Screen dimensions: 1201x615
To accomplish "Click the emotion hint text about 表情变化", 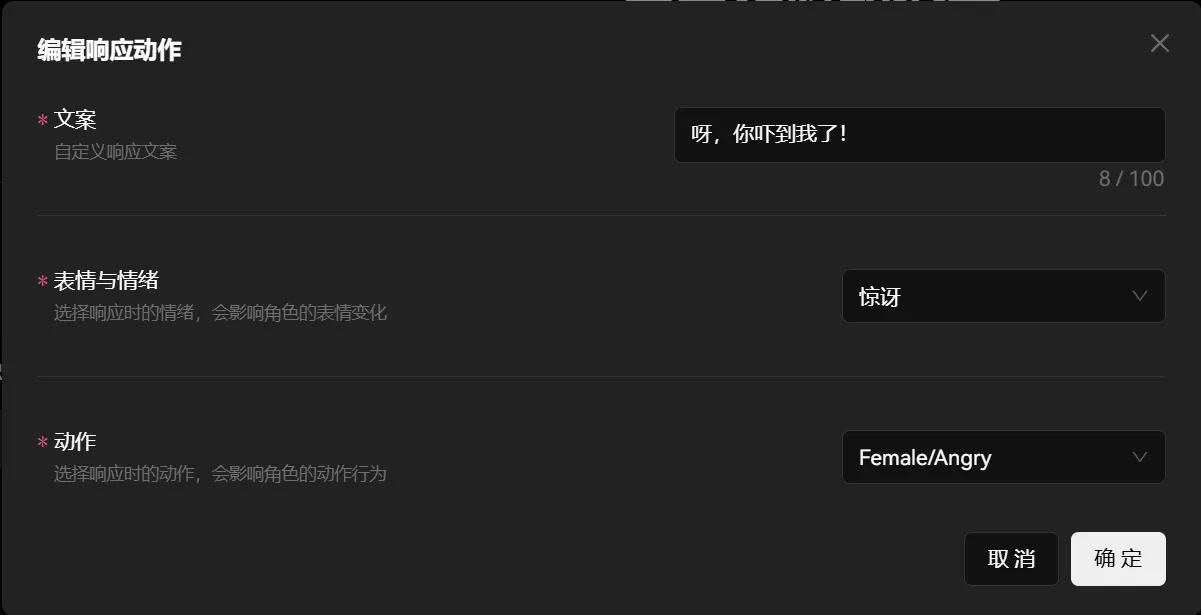I will point(220,313).
